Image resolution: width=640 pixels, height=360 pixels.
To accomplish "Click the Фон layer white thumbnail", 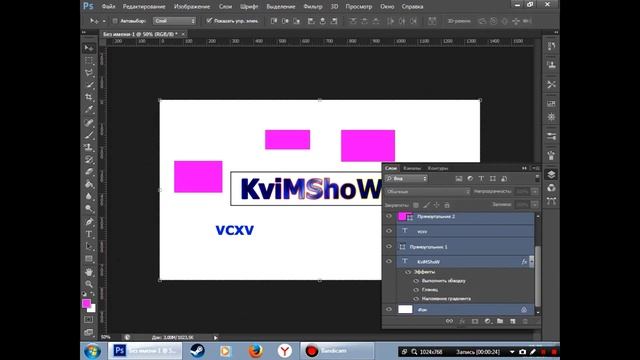I will (x=405, y=309).
